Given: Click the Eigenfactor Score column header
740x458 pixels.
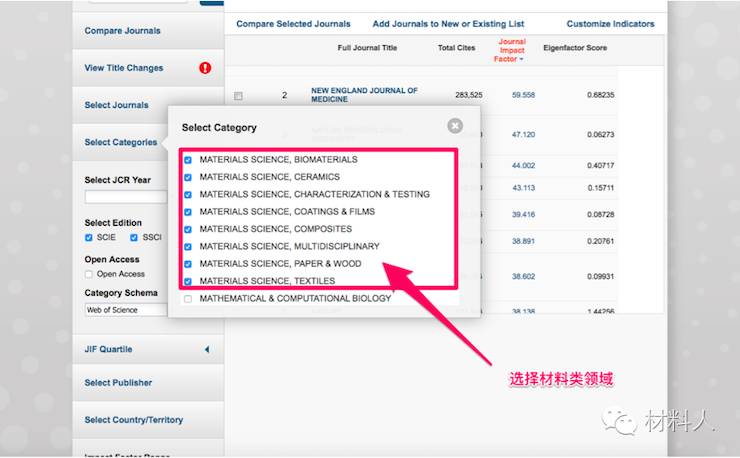Looking at the screenshot, I should pyautogui.click(x=575, y=48).
